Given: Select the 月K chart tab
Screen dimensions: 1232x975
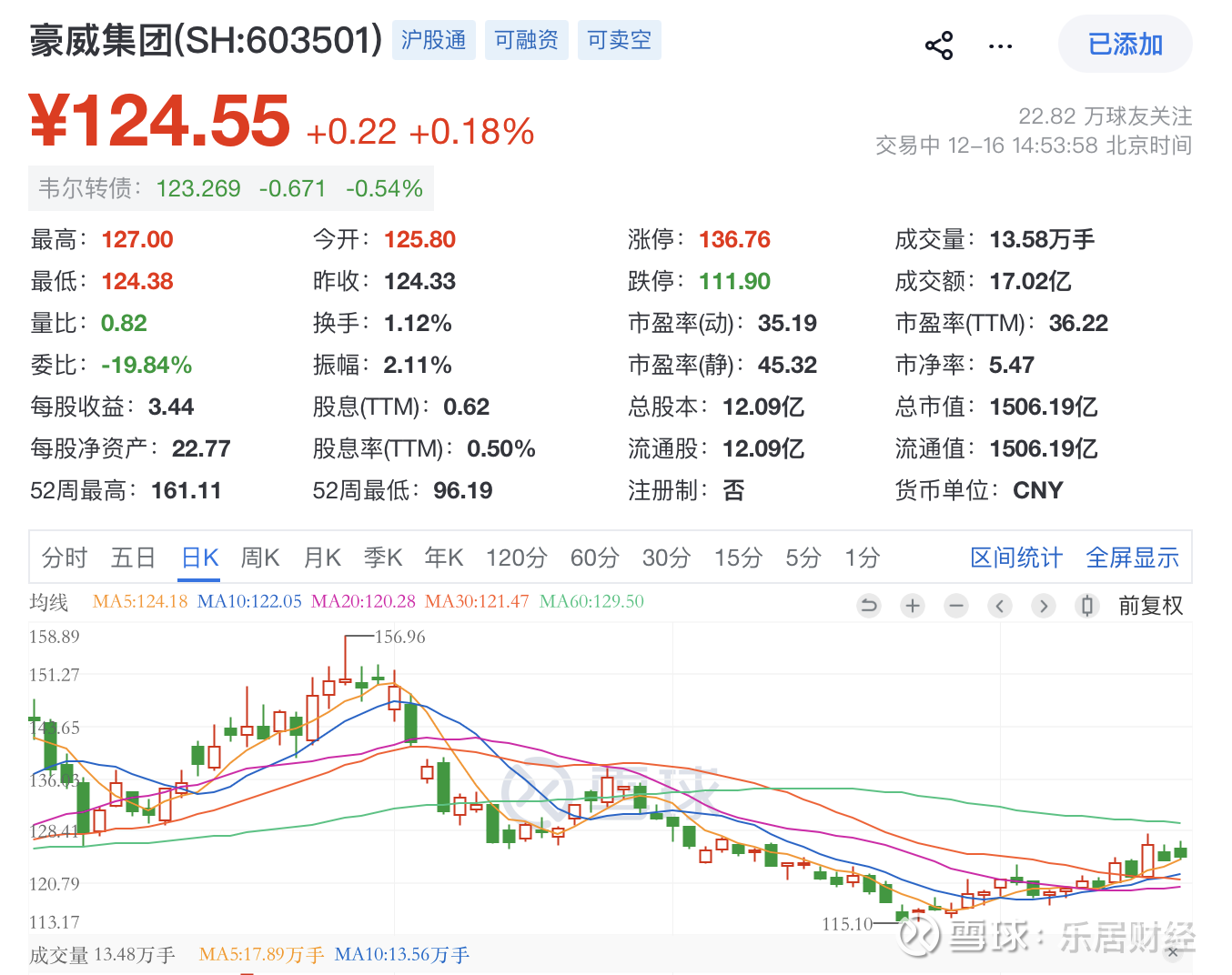Looking at the screenshot, I should tap(322, 558).
